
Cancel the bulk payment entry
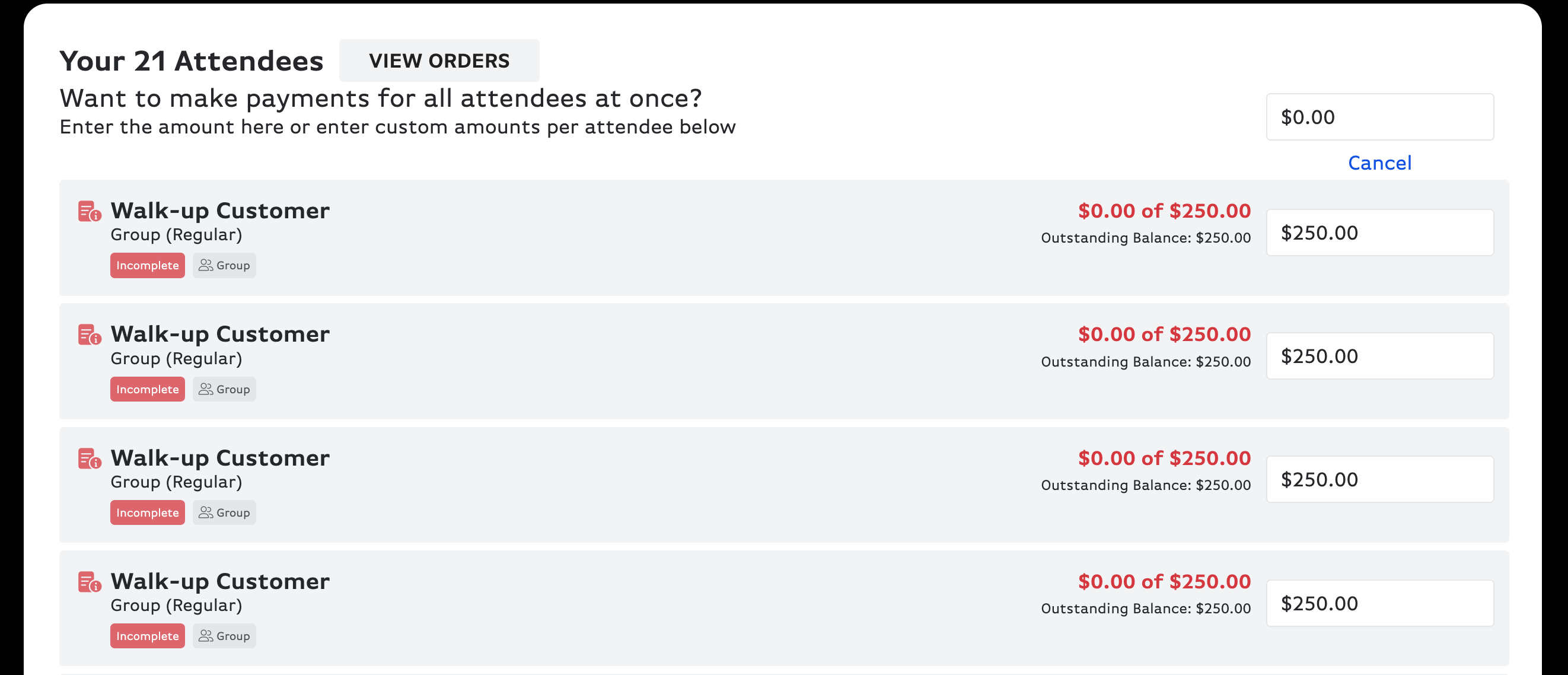click(x=1380, y=163)
